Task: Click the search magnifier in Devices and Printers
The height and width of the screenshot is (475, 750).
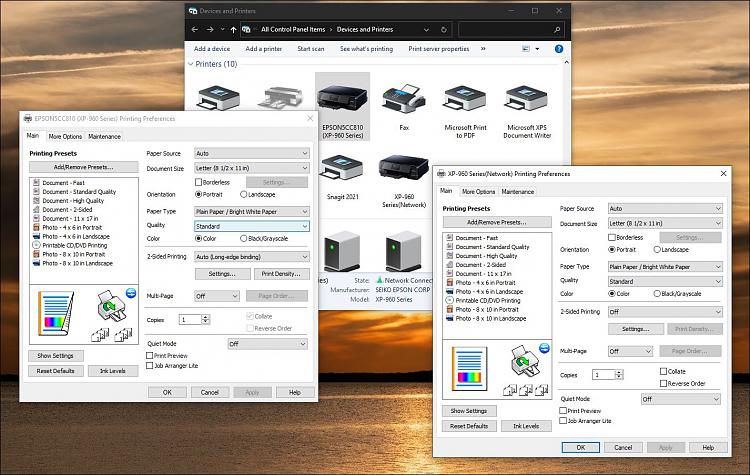Action: [x=557, y=30]
